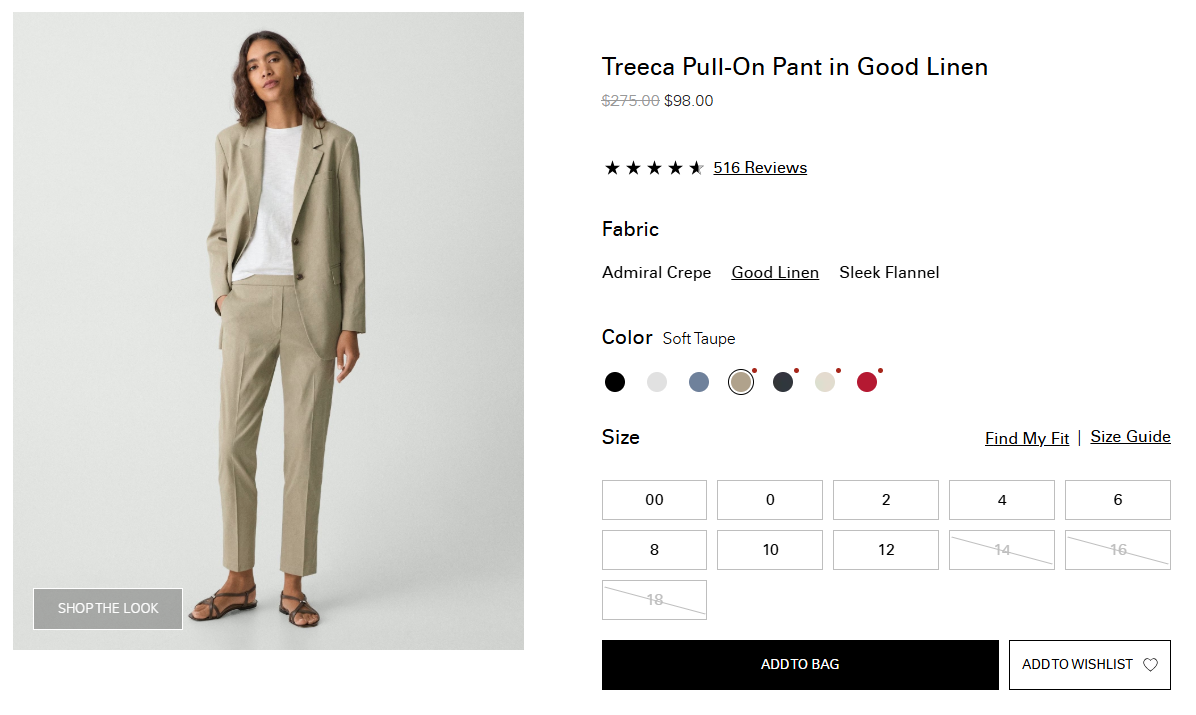Open the Size Guide link
Viewport: 1196px width, 715px height.
(x=1130, y=437)
